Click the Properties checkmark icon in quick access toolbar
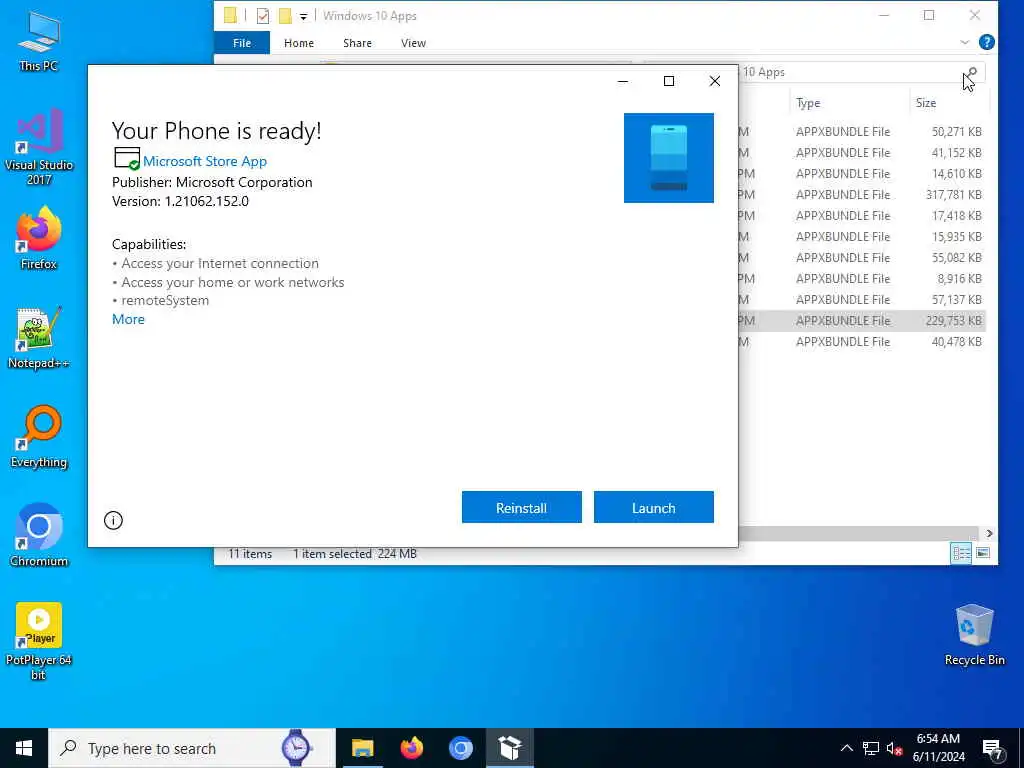The width and height of the screenshot is (1024, 768). [x=263, y=16]
